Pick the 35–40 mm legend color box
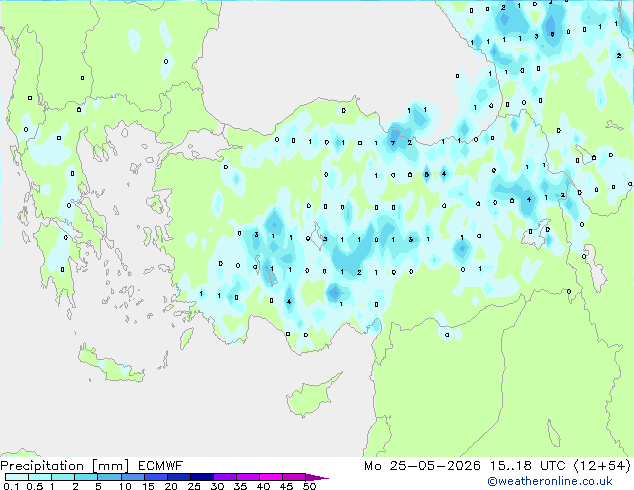 247,477
